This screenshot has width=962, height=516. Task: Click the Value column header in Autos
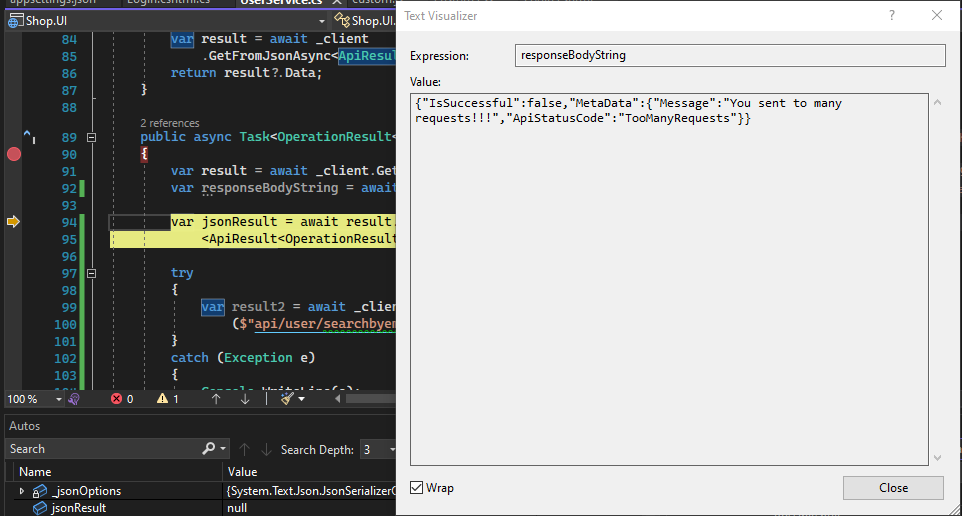tap(242, 472)
